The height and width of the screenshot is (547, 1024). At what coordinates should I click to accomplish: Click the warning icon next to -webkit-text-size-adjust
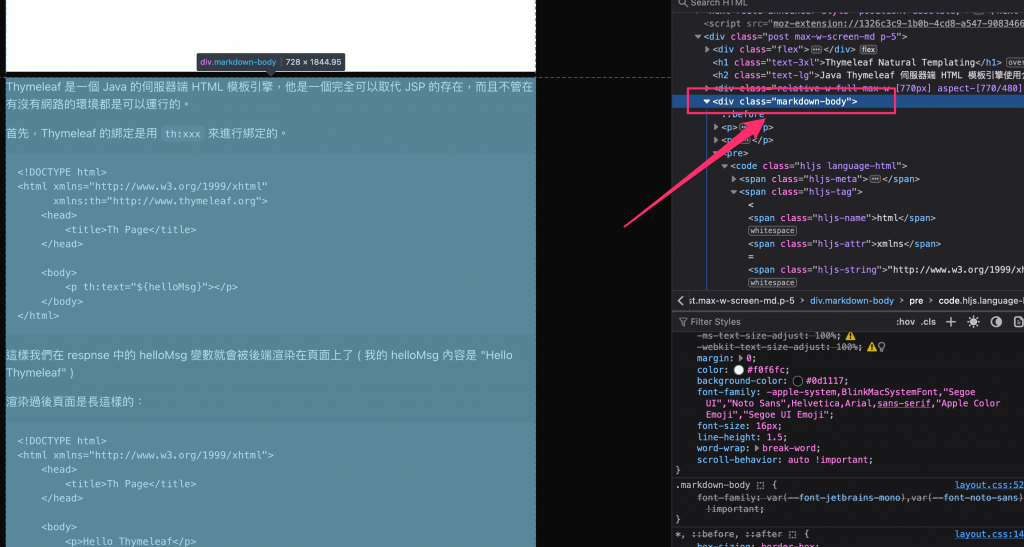[x=871, y=347]
